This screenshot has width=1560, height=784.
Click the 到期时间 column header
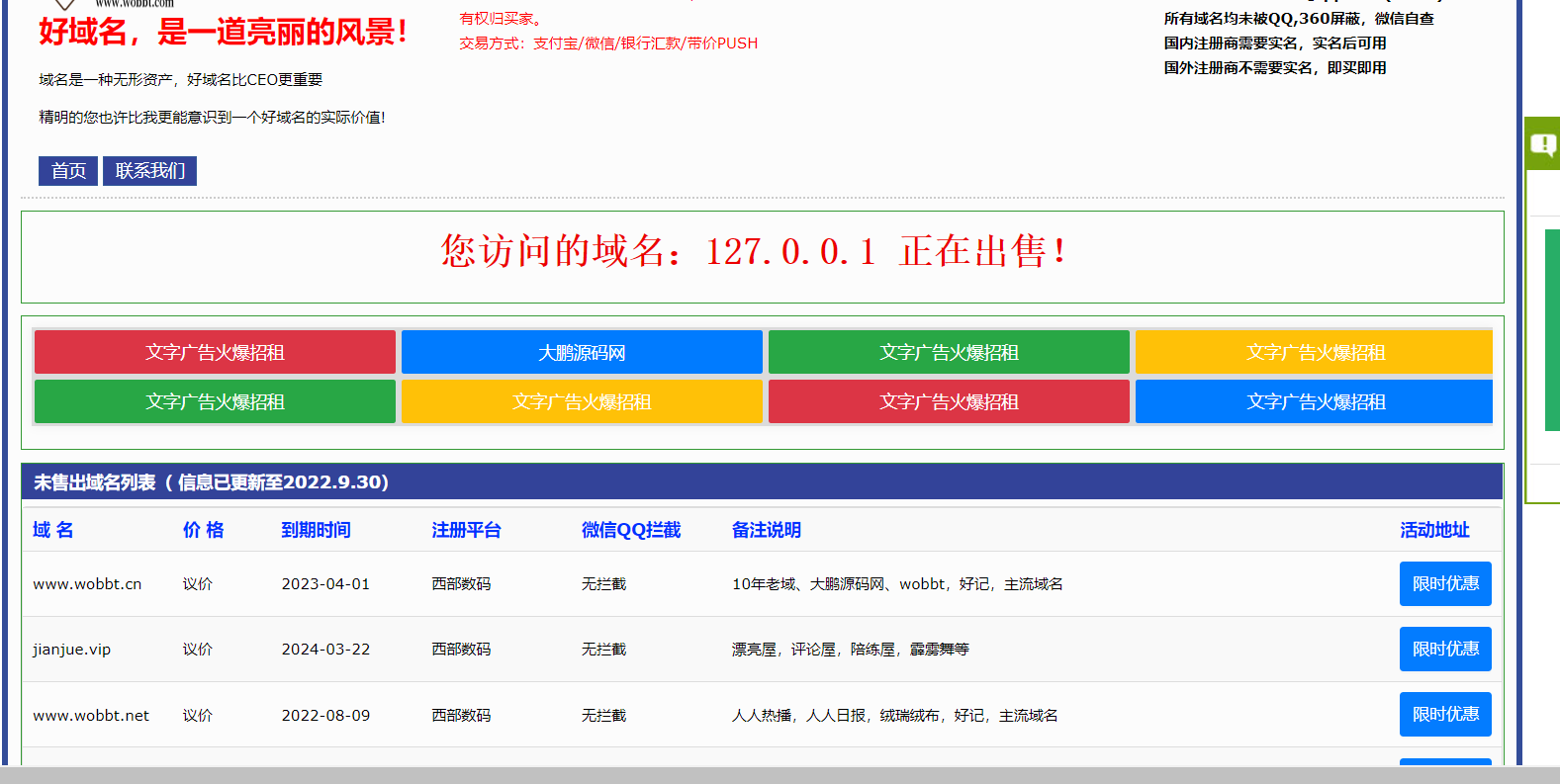pyautogui.click(x=316, y=530)
